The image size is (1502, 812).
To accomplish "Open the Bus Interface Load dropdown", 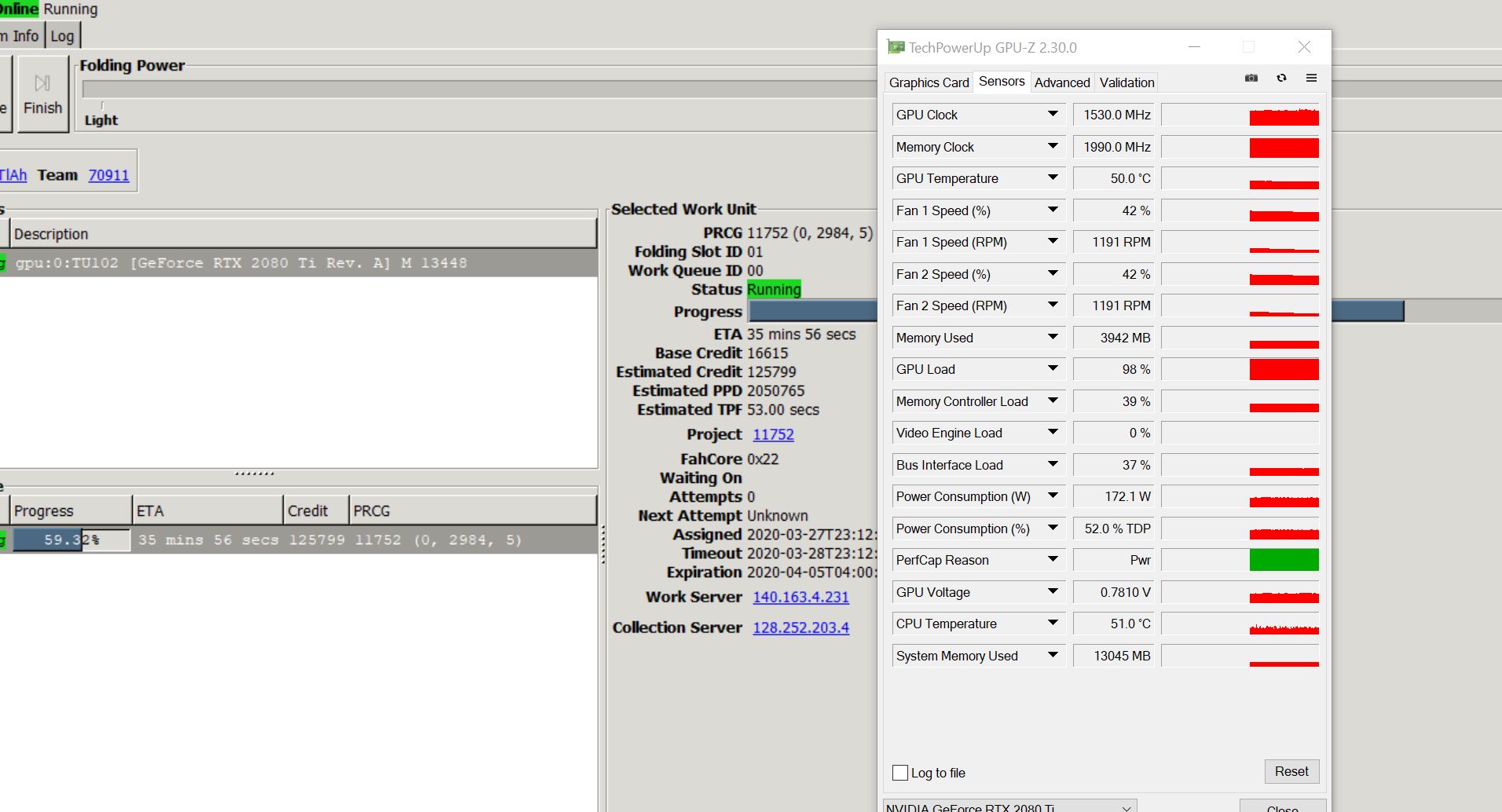I will pos(1053,465).
